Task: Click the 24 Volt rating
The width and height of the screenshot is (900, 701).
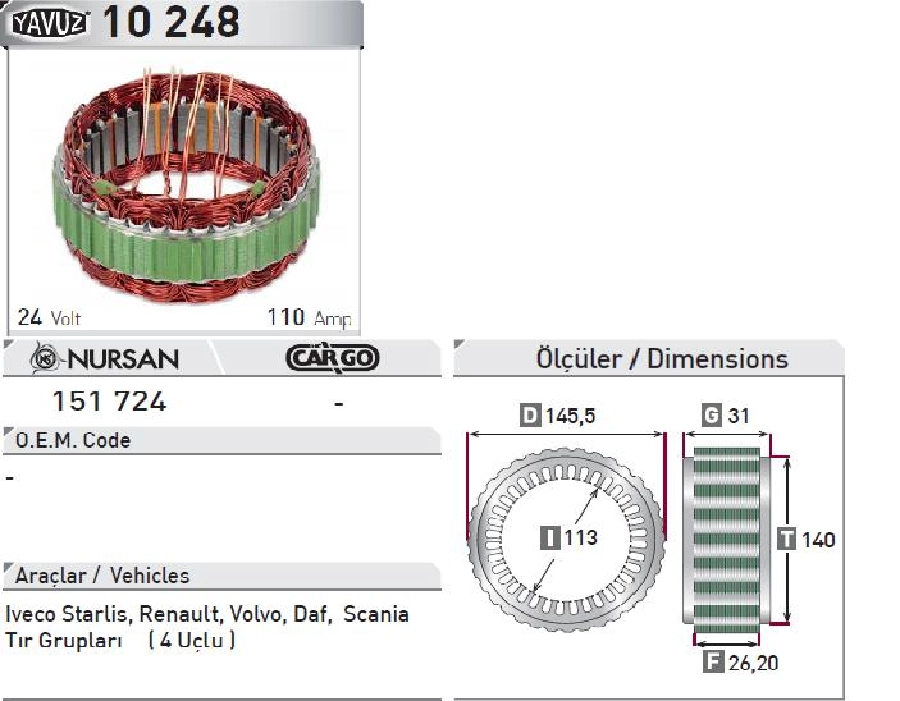Action: tap(49, 317)
